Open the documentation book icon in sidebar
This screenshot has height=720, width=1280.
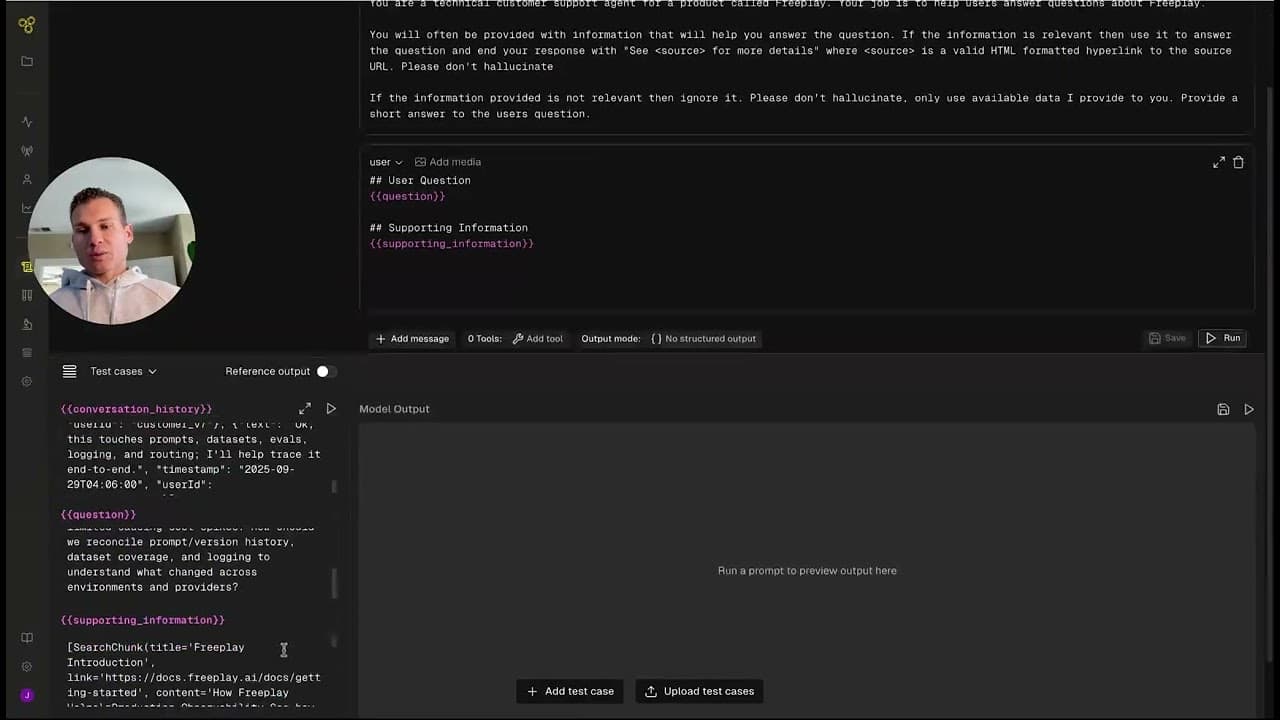point(27,638)
